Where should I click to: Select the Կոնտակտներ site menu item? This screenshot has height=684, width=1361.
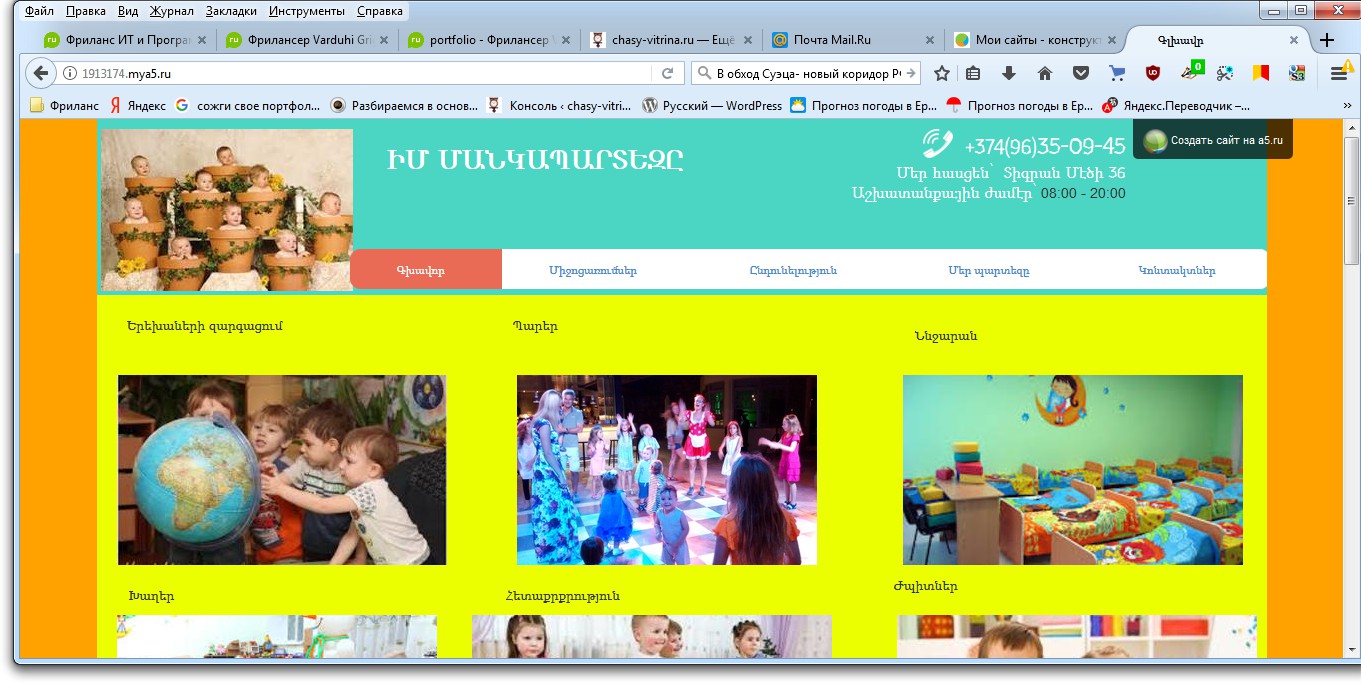(1177, 271)
